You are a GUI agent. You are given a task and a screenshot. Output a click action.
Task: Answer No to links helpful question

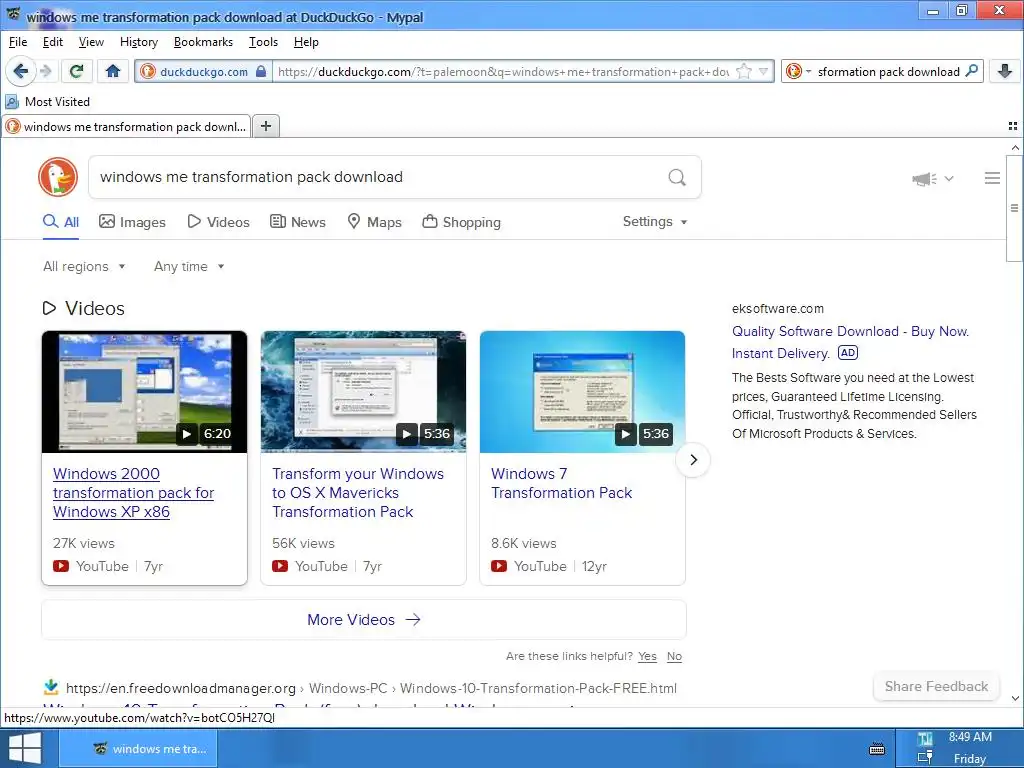[x=674, y=656]
